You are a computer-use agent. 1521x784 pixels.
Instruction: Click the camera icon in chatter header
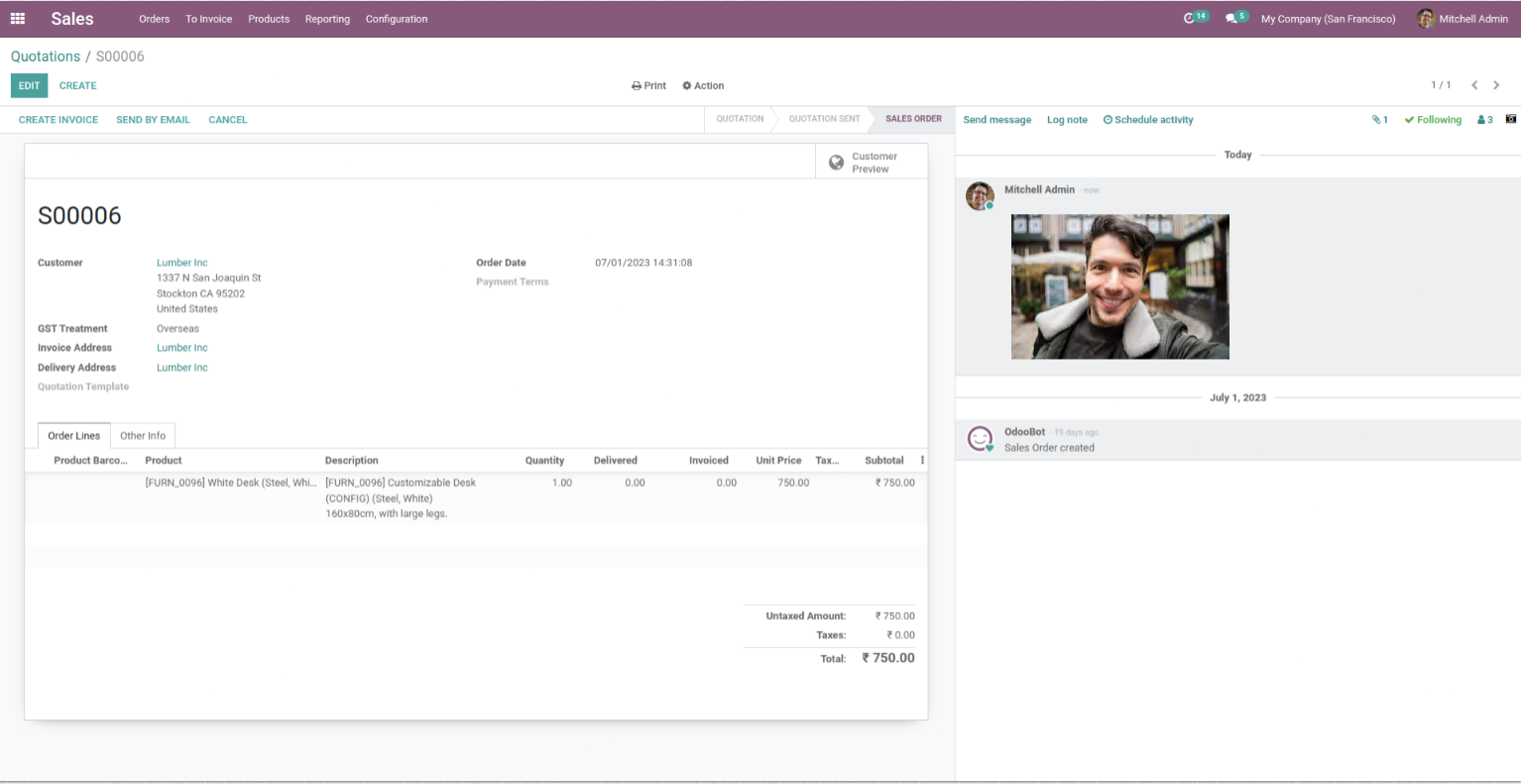[1511, 119]
